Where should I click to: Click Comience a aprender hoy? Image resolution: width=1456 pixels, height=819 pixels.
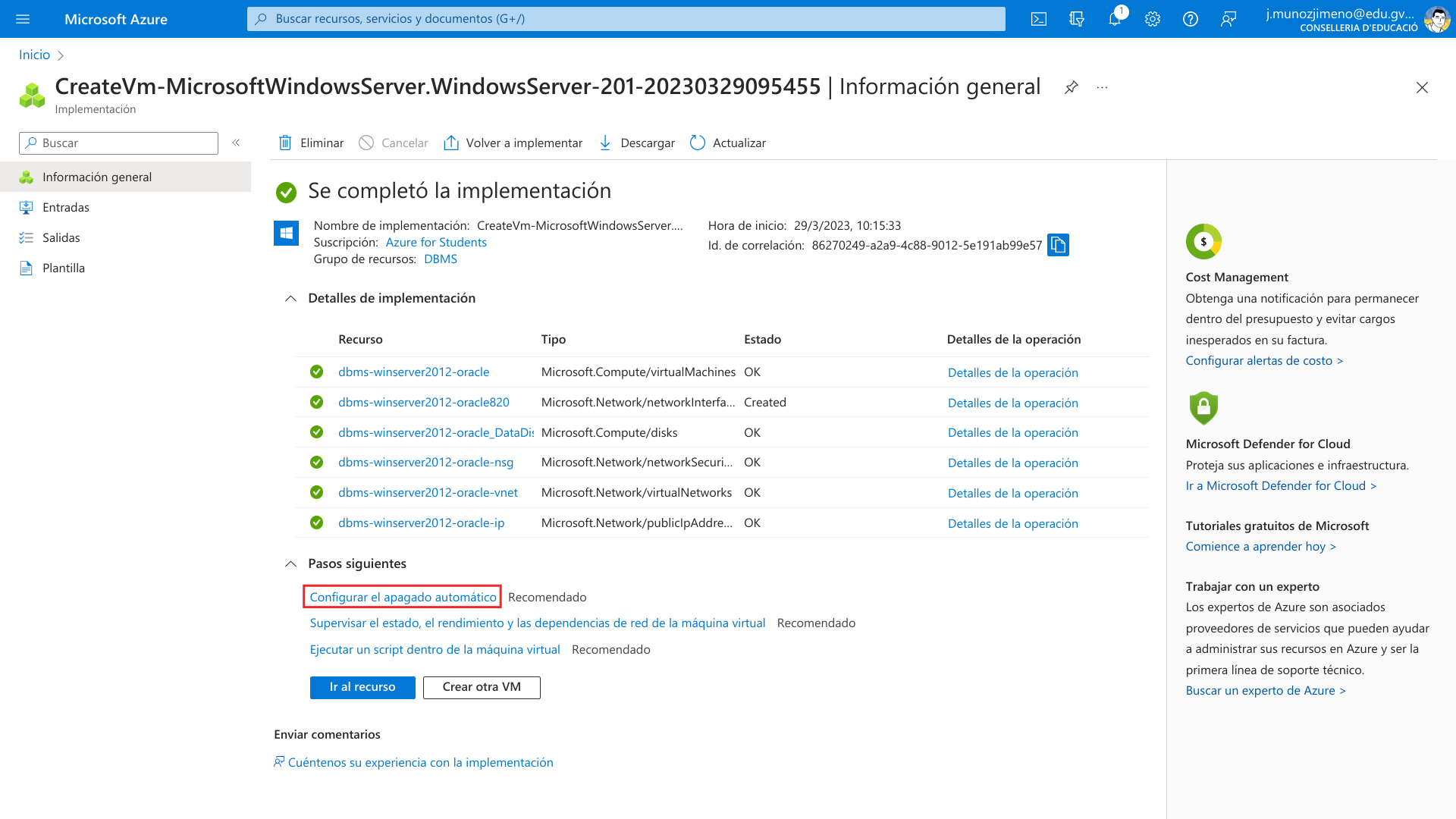(x=1260, y=547)
